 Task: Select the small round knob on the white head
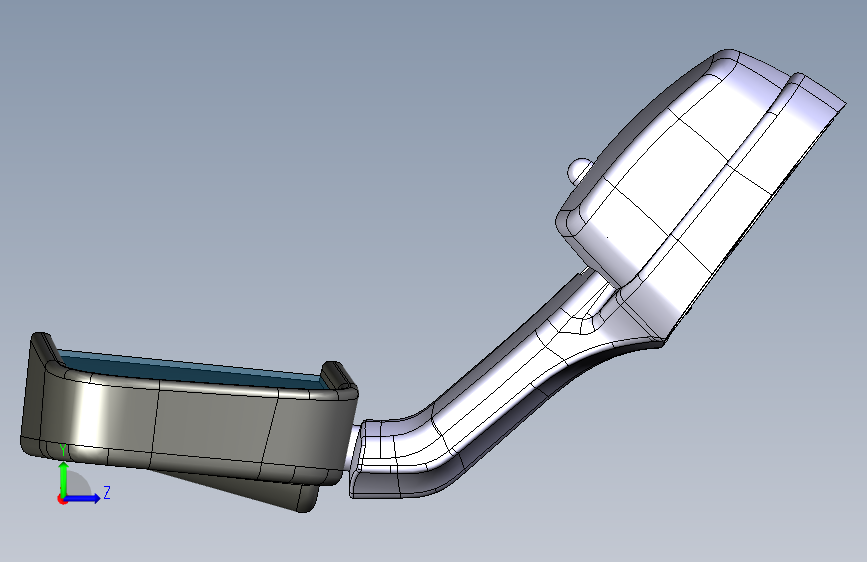click(578, 170)
